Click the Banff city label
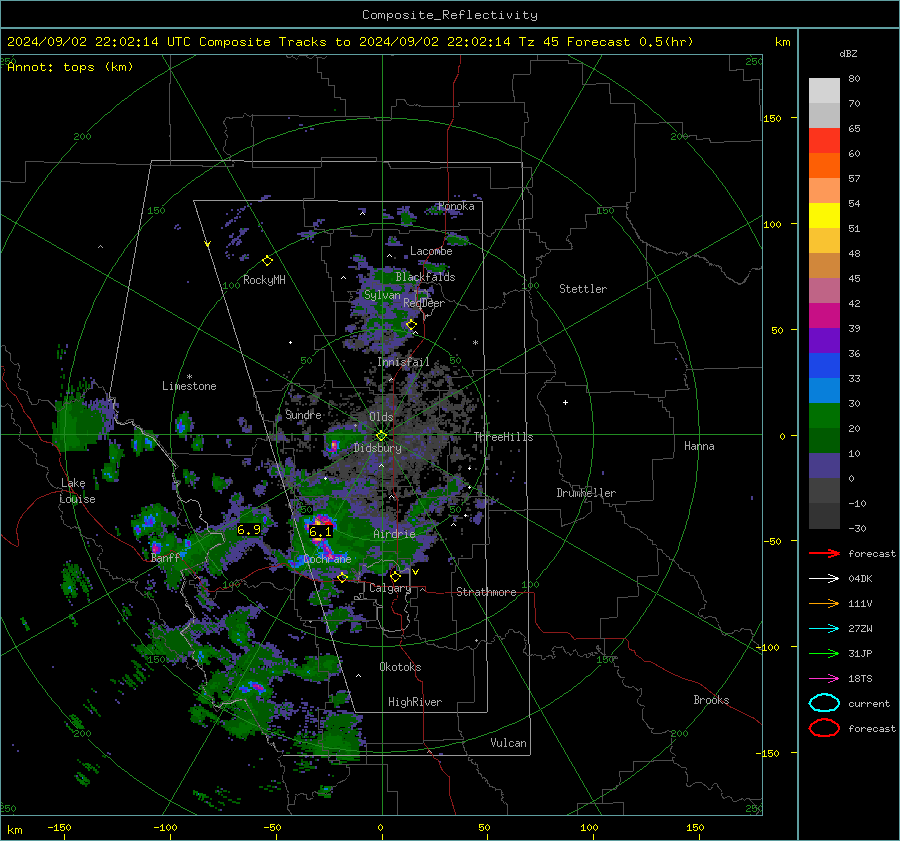Screen dimensions: 900x841 (x=165, y=558)
